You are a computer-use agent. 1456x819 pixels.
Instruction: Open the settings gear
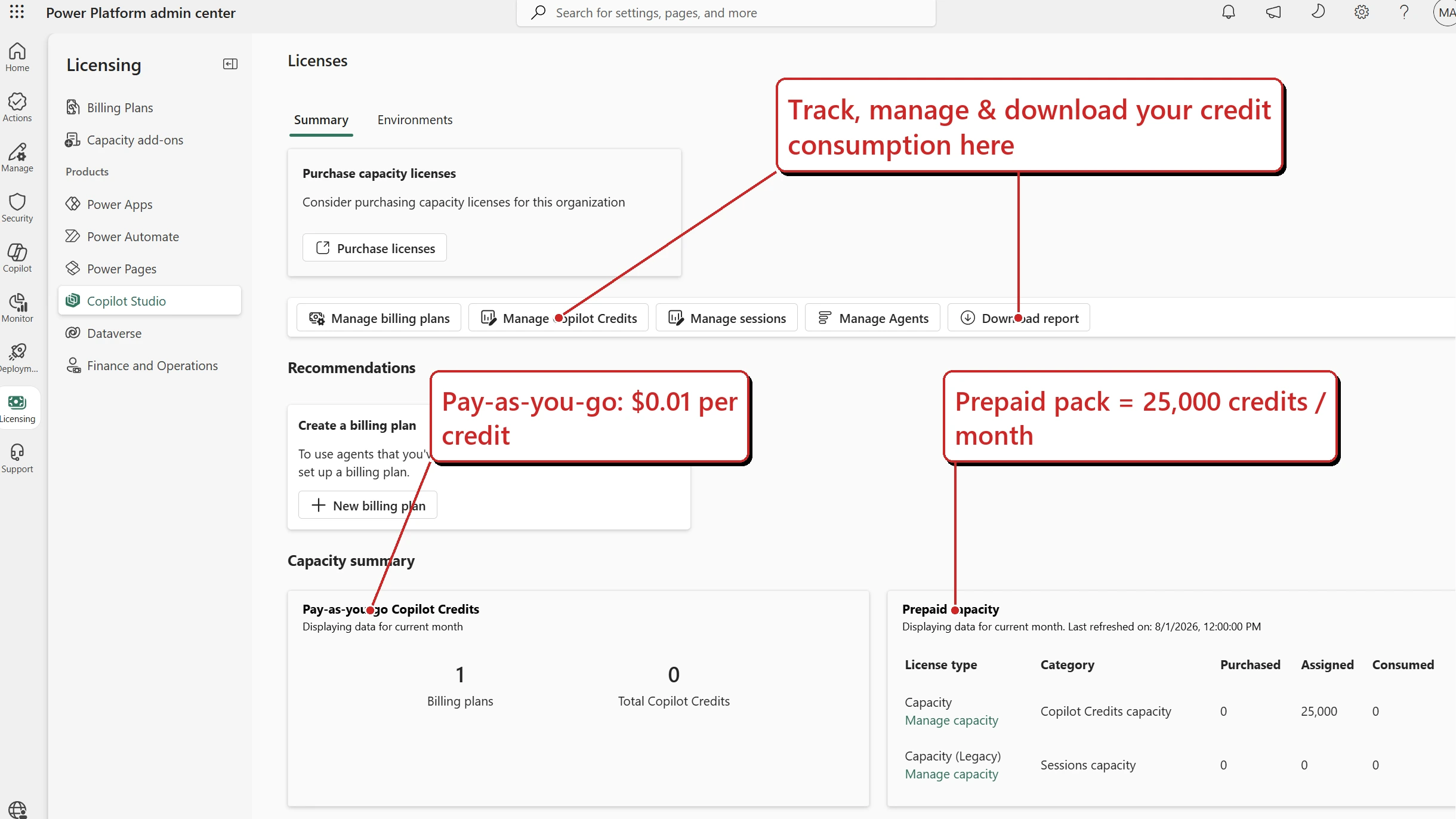point(1362,12)
